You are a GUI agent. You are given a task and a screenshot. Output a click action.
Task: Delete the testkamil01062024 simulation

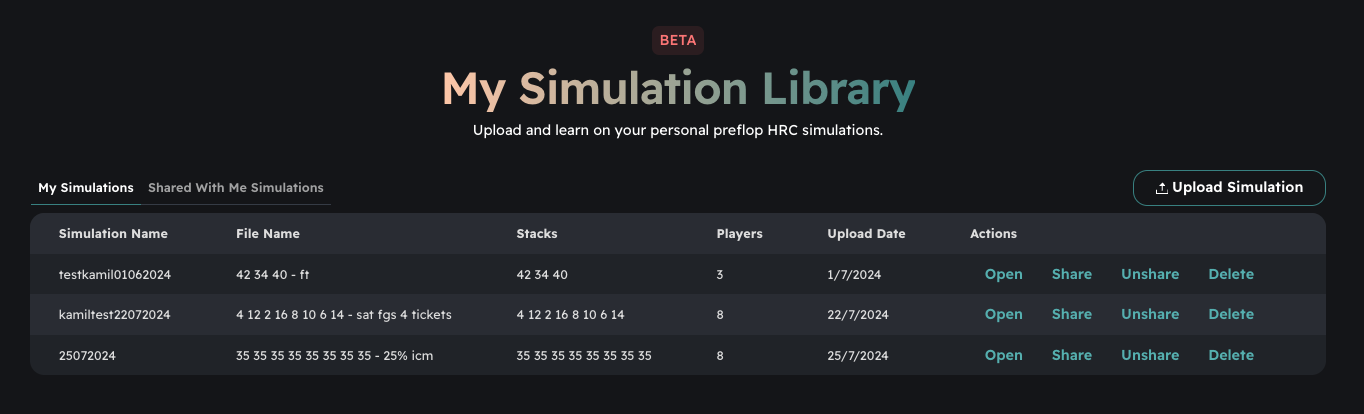tap(1230, 274)
